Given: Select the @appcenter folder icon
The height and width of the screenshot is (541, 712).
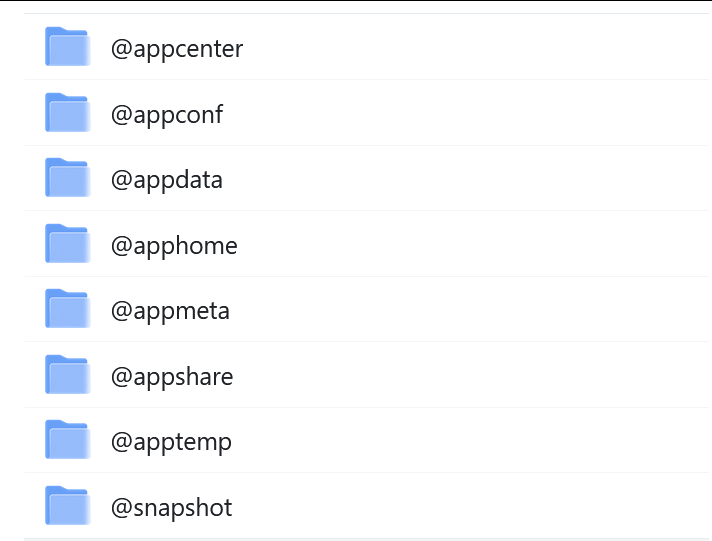Looking at the screenshot, I should [67, 46].
